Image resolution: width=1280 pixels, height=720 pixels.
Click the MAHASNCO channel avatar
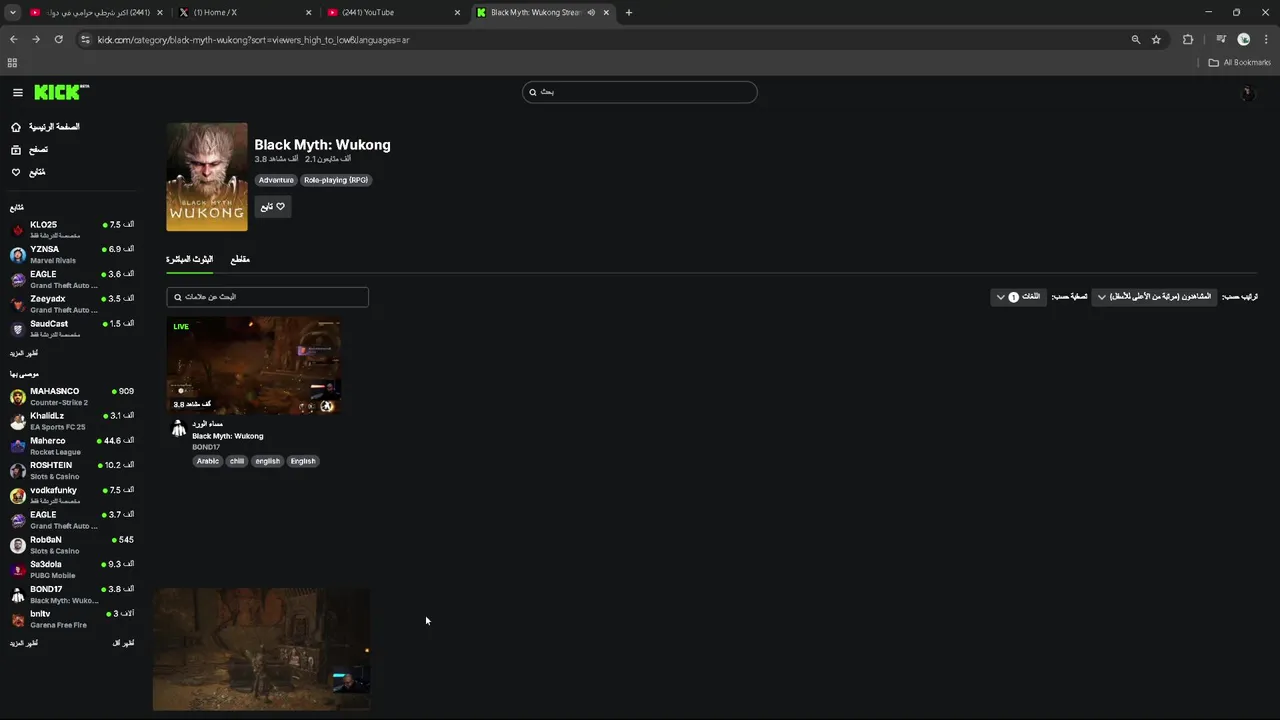coord(17,397)
